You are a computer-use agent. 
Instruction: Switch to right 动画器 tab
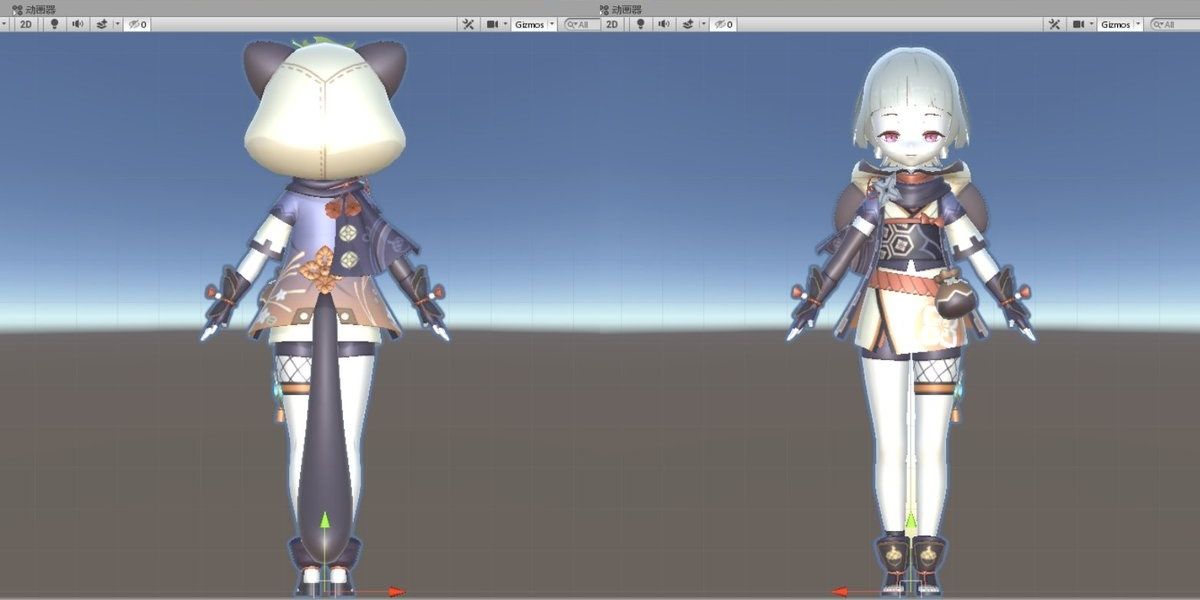[621, 8]
